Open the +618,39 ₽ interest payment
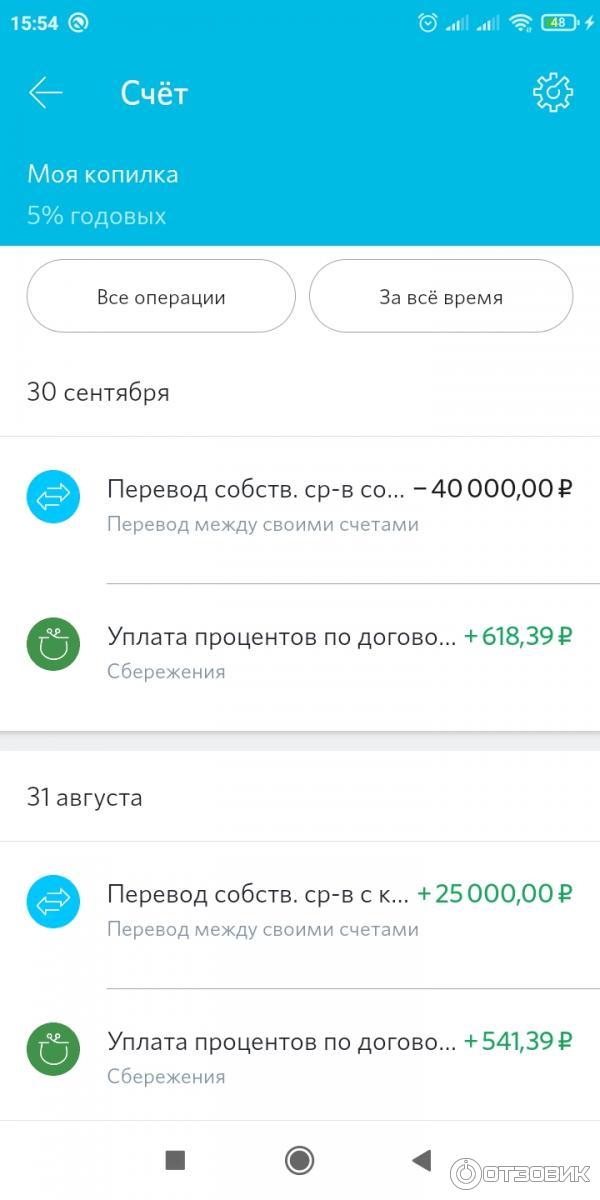 340,650
